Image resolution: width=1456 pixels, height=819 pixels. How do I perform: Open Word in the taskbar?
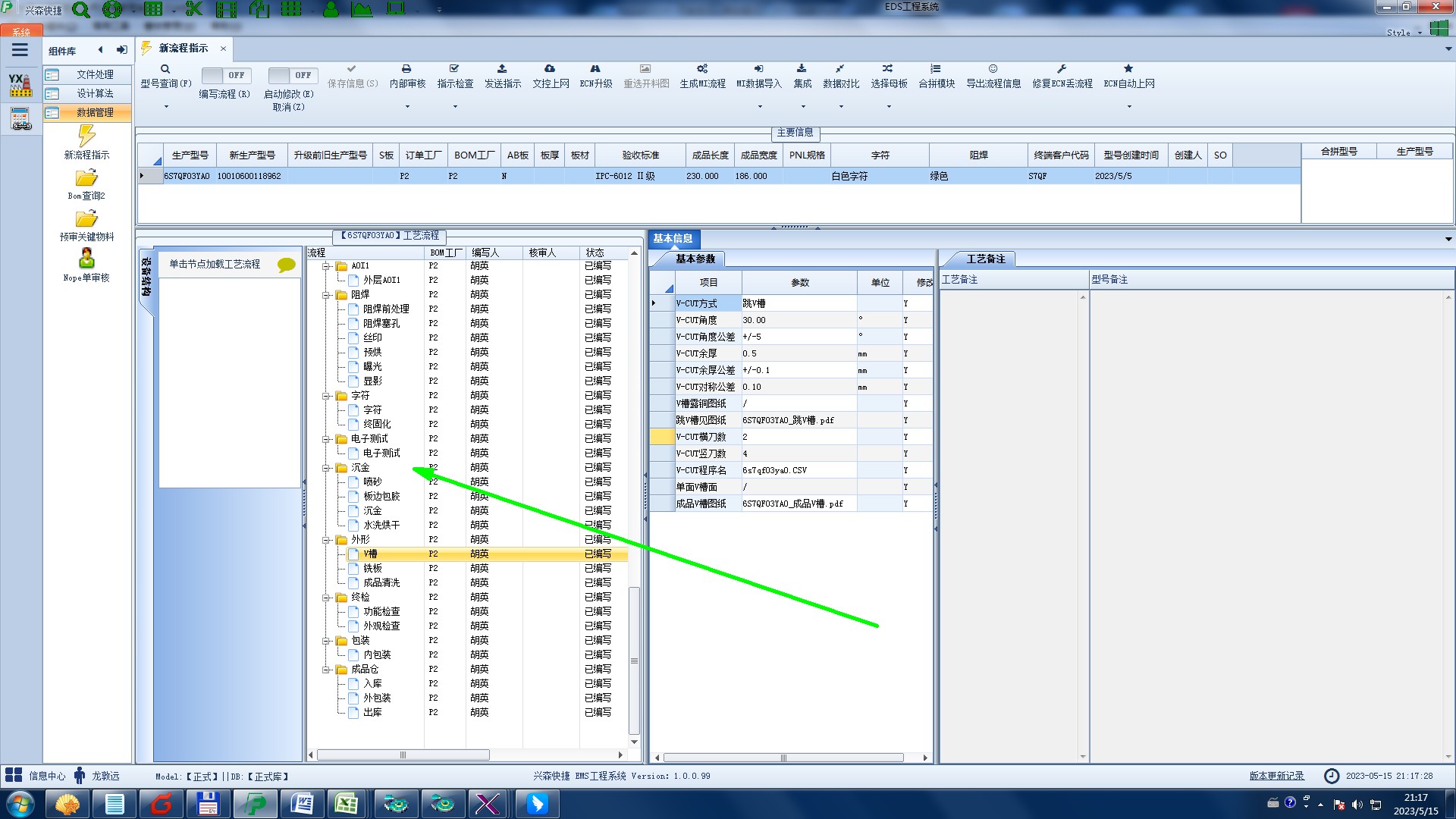302,804
